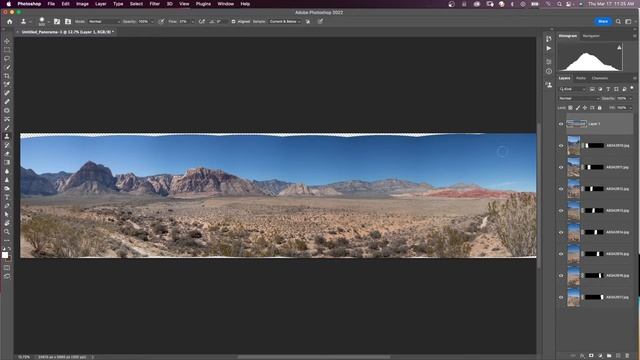Switch to the Navigator tab
The height and width of the screenshot is (360, 640).
[591, 36]
